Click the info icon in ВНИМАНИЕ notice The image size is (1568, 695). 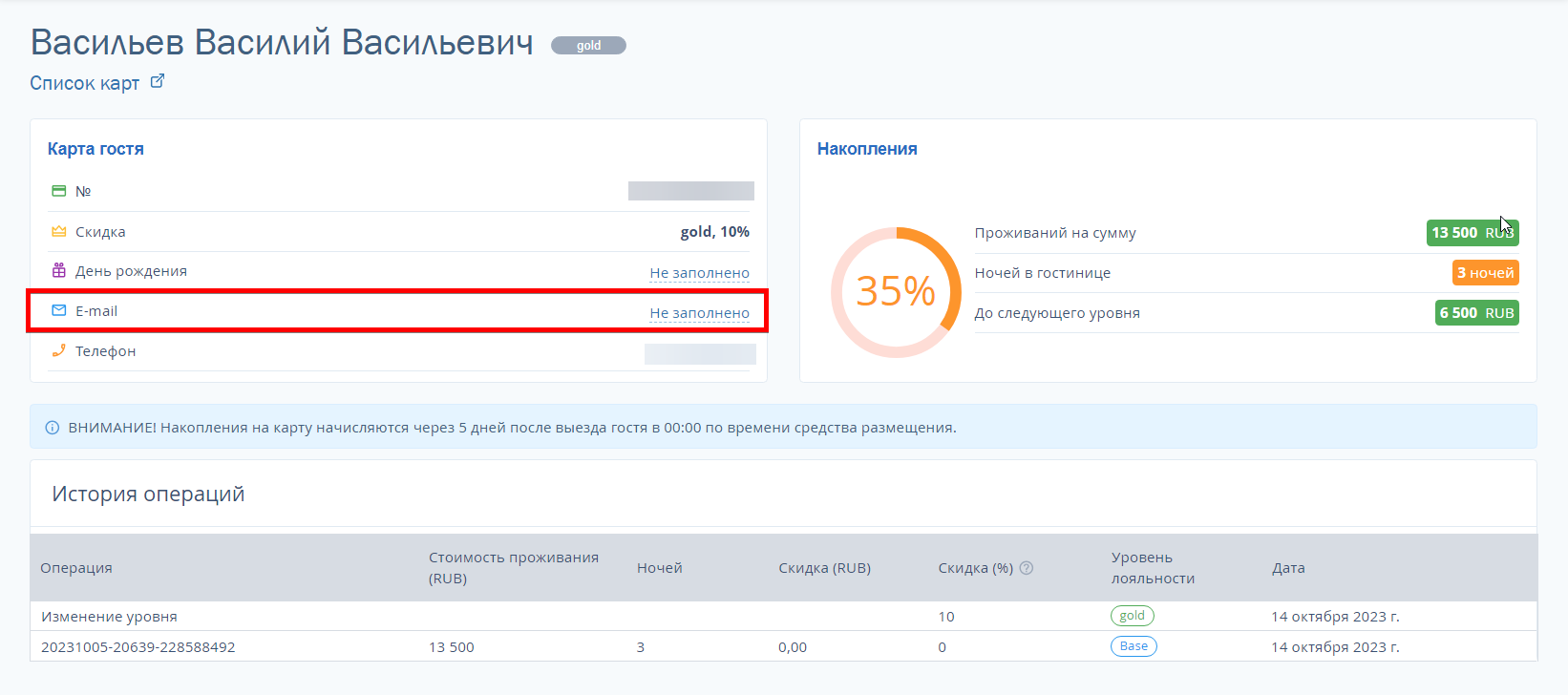click(x=53, y=428)
